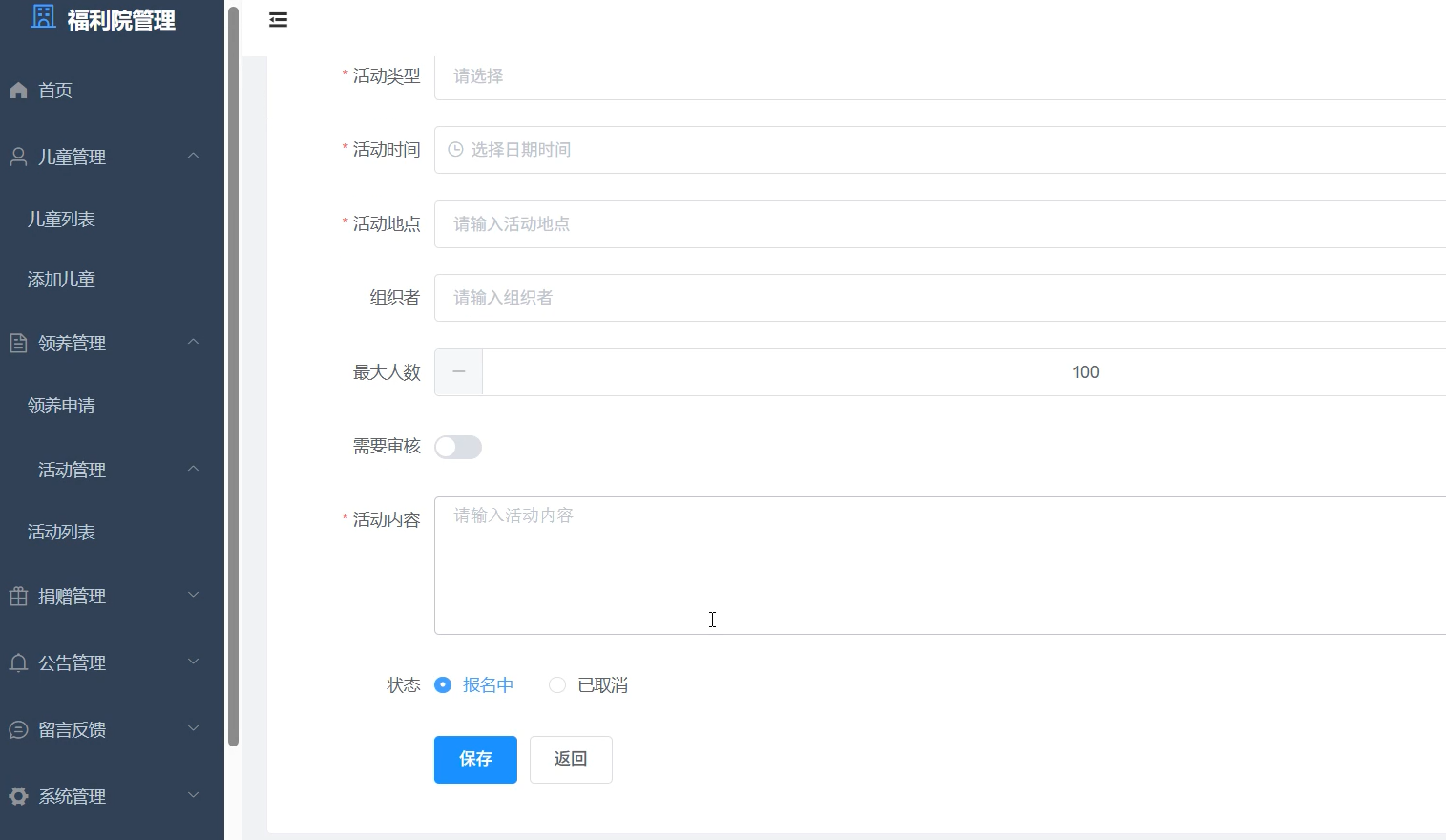1446x840 pixels.
Task: Click the 福利院管理 title text
Action: pos(121,20)
